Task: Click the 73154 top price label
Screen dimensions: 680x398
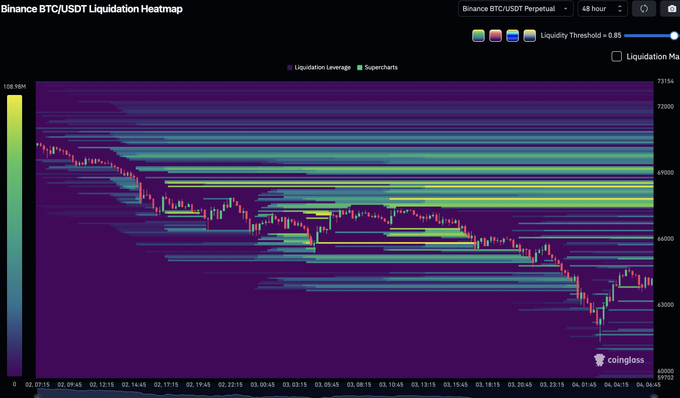Action: click(665, 81)
